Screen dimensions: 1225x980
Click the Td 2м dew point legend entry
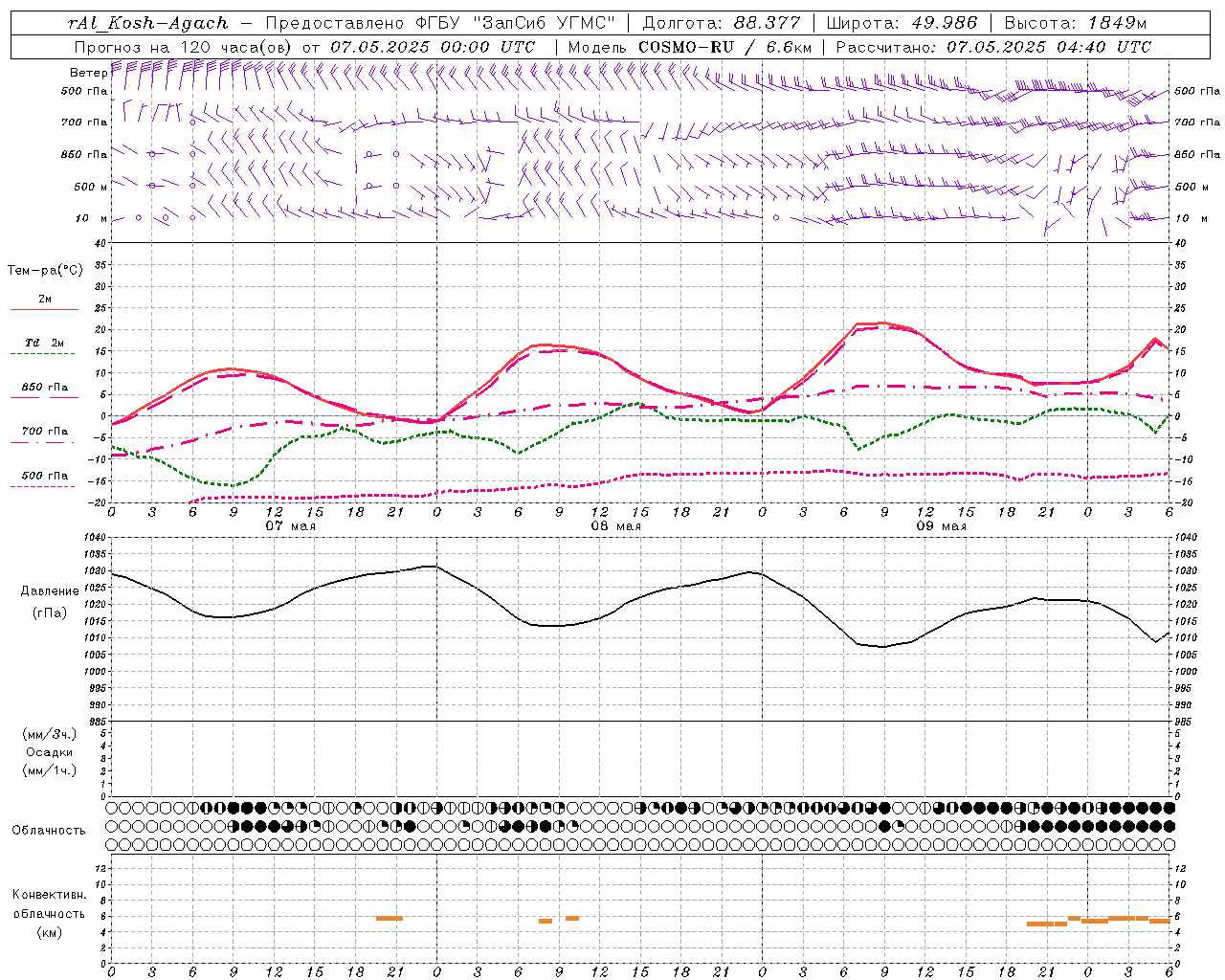coord(45,343)
